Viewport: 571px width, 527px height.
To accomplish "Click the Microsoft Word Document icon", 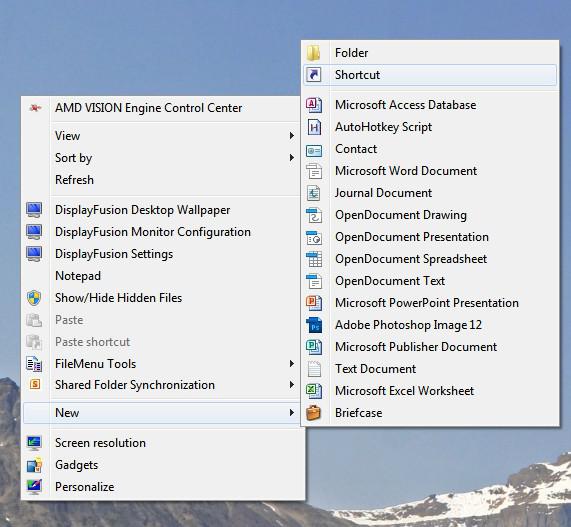I will click(314, 171).
